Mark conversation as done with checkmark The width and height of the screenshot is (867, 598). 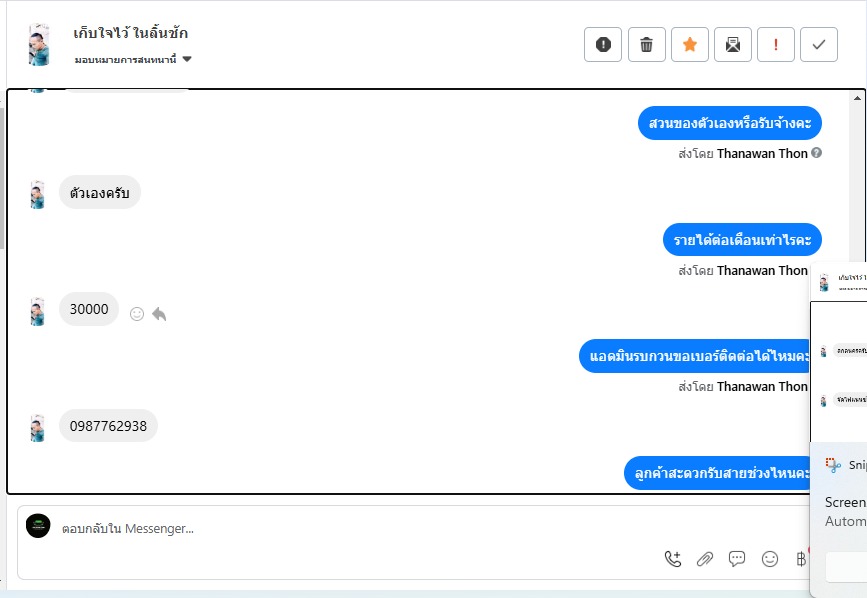pos(819,44)
